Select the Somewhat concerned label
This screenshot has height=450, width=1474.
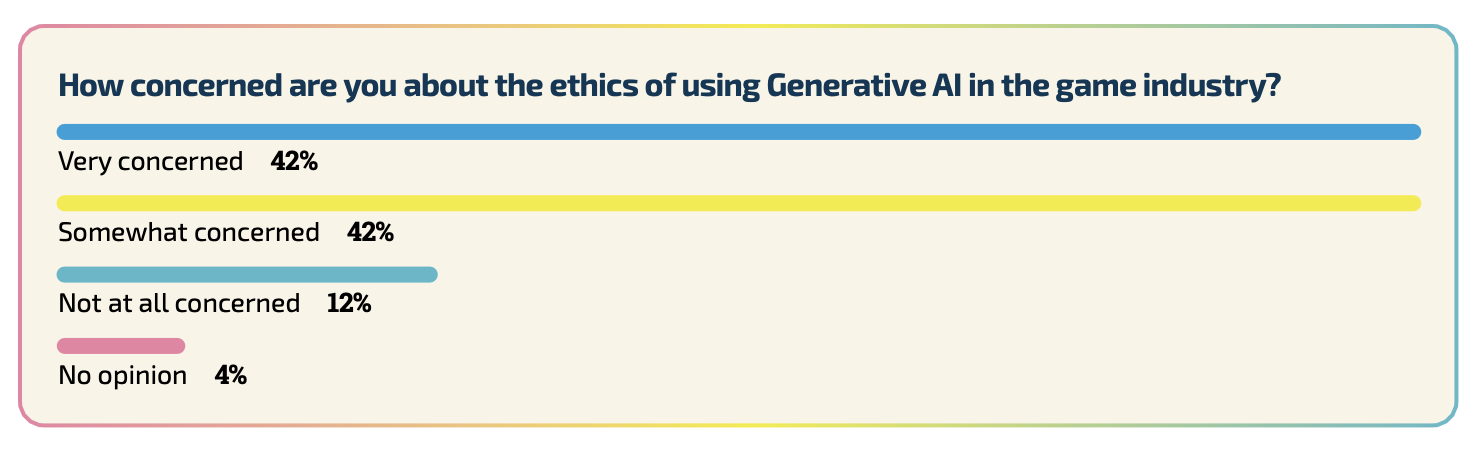pyautogui.click(x=189, y=233)
